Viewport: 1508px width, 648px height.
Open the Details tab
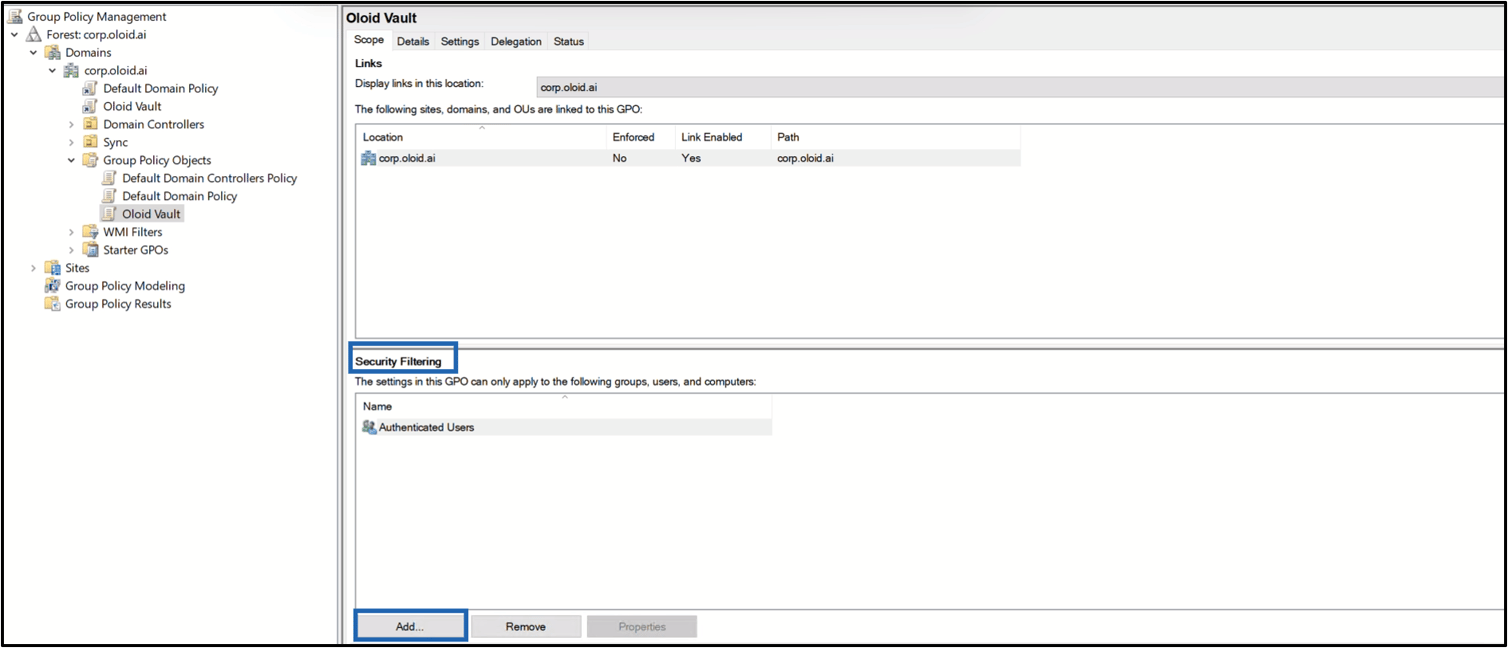click(413, 41)
